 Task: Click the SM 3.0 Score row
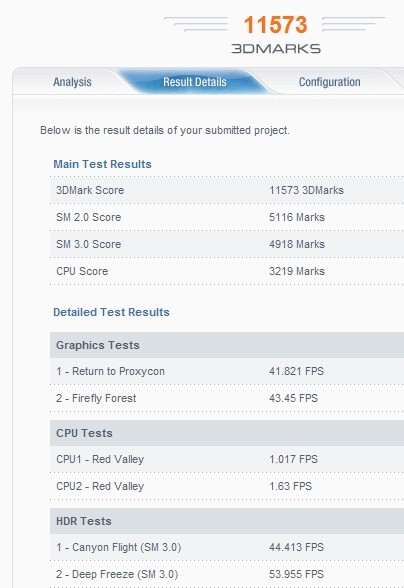[x=227, y=244]
